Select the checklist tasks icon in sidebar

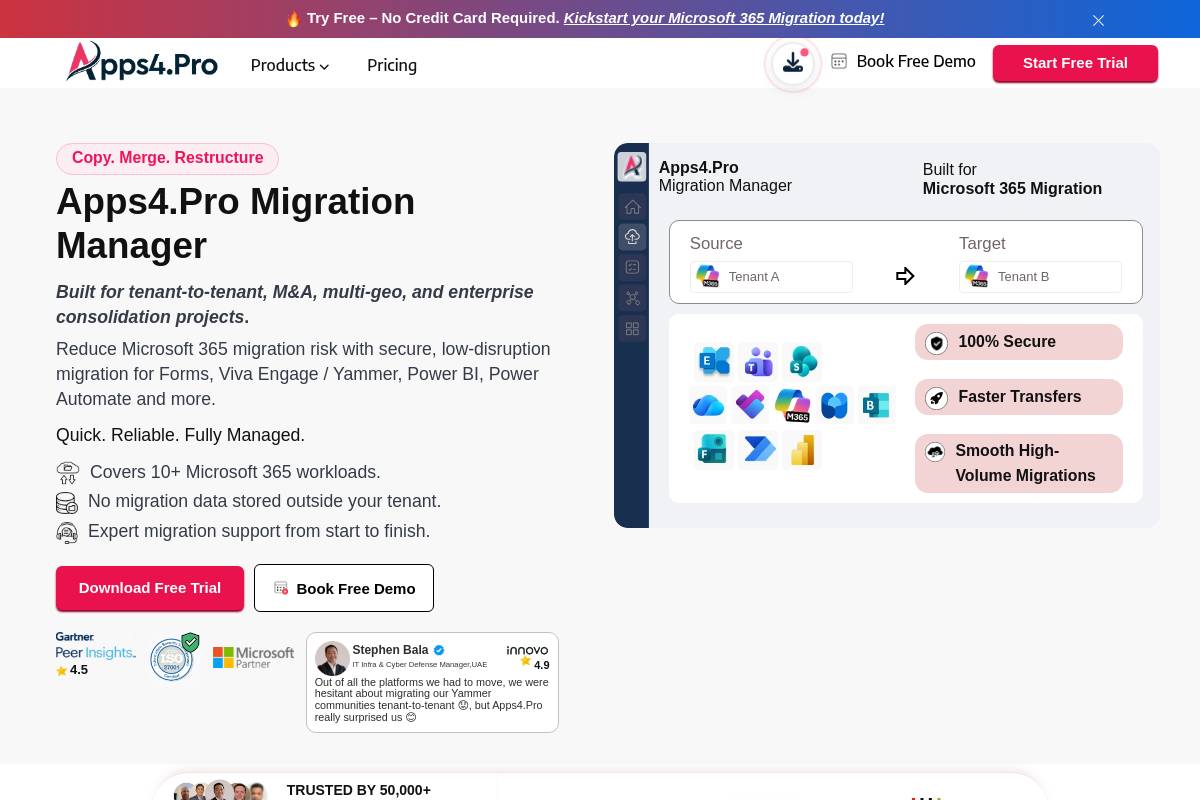point(632,267)
